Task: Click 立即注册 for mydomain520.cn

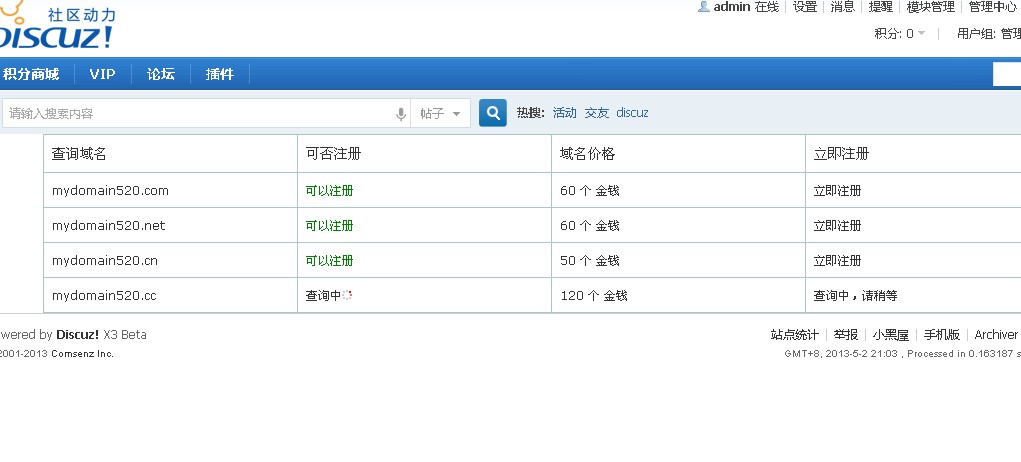Action: (837, 261)
